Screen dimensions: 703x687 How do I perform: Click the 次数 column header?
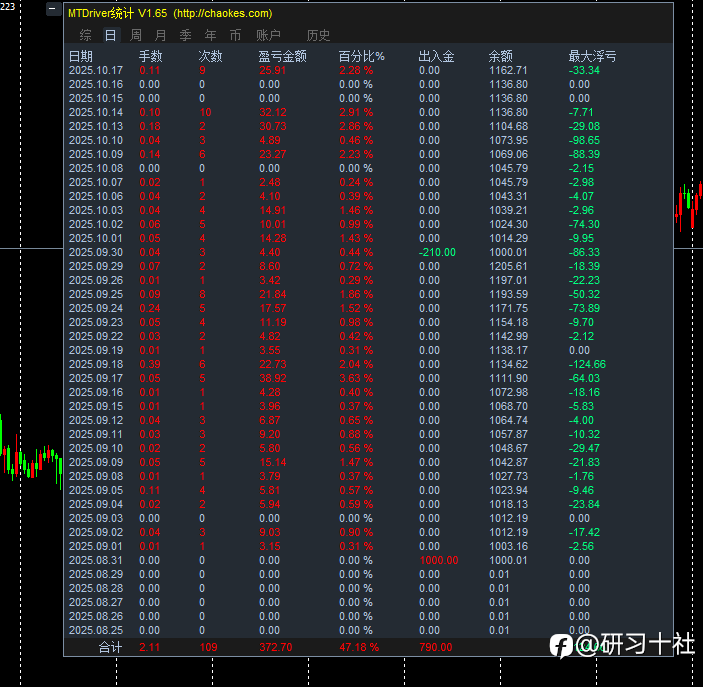(210, 56)
